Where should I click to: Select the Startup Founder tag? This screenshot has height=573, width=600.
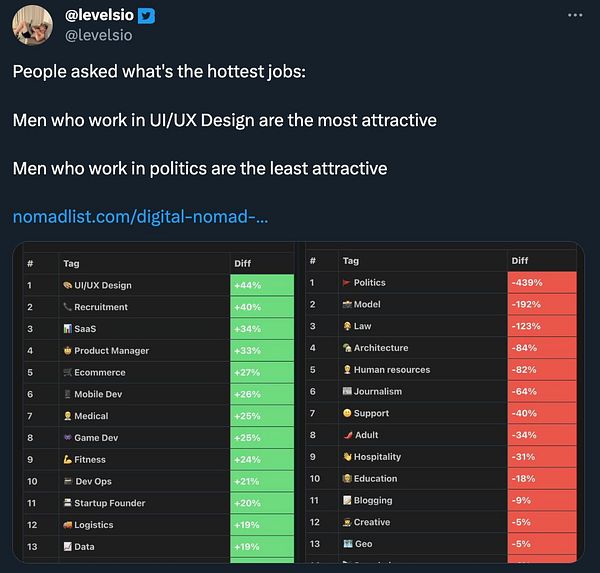[x=109, y=503]
